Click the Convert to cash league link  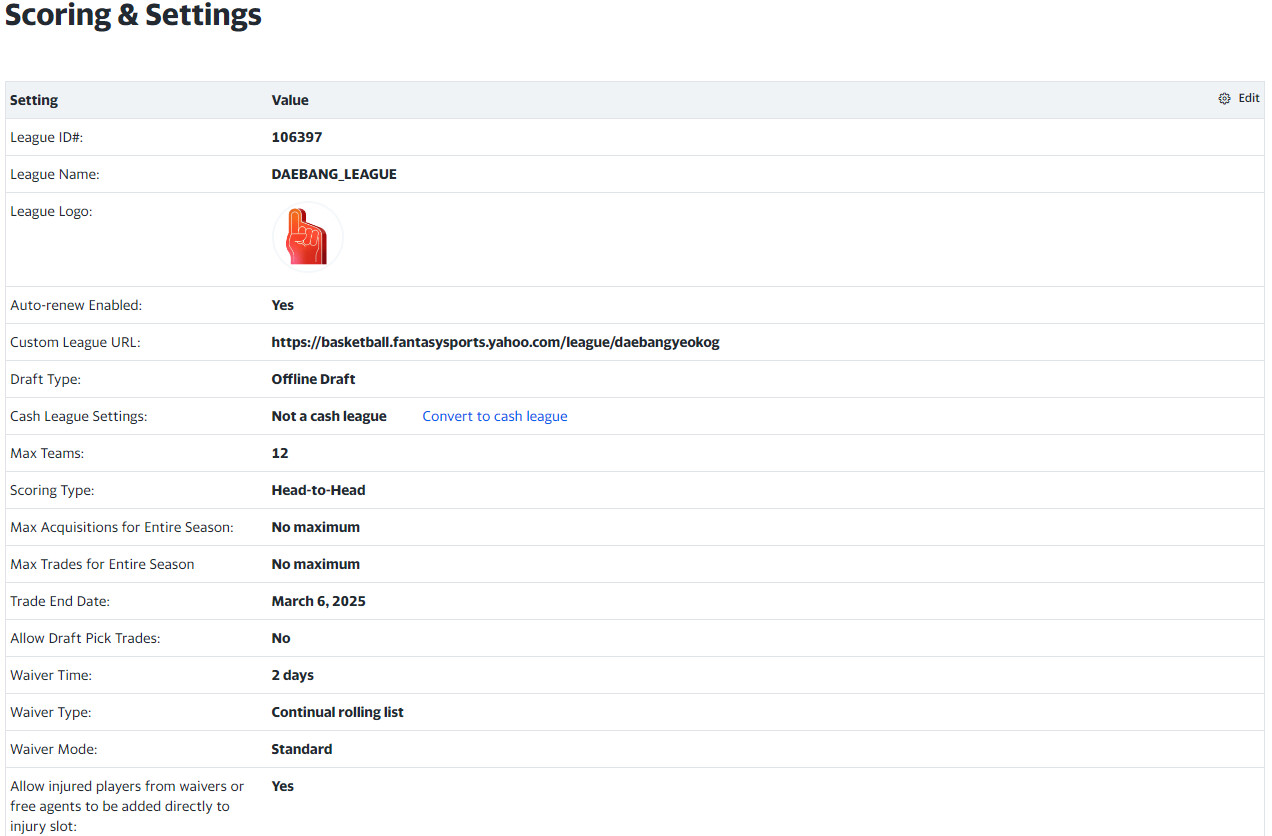pyautogui.click(x=494, y=416)
